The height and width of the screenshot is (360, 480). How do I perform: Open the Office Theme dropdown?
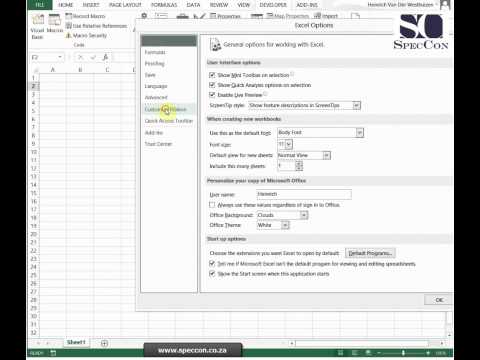pos(285,225)
